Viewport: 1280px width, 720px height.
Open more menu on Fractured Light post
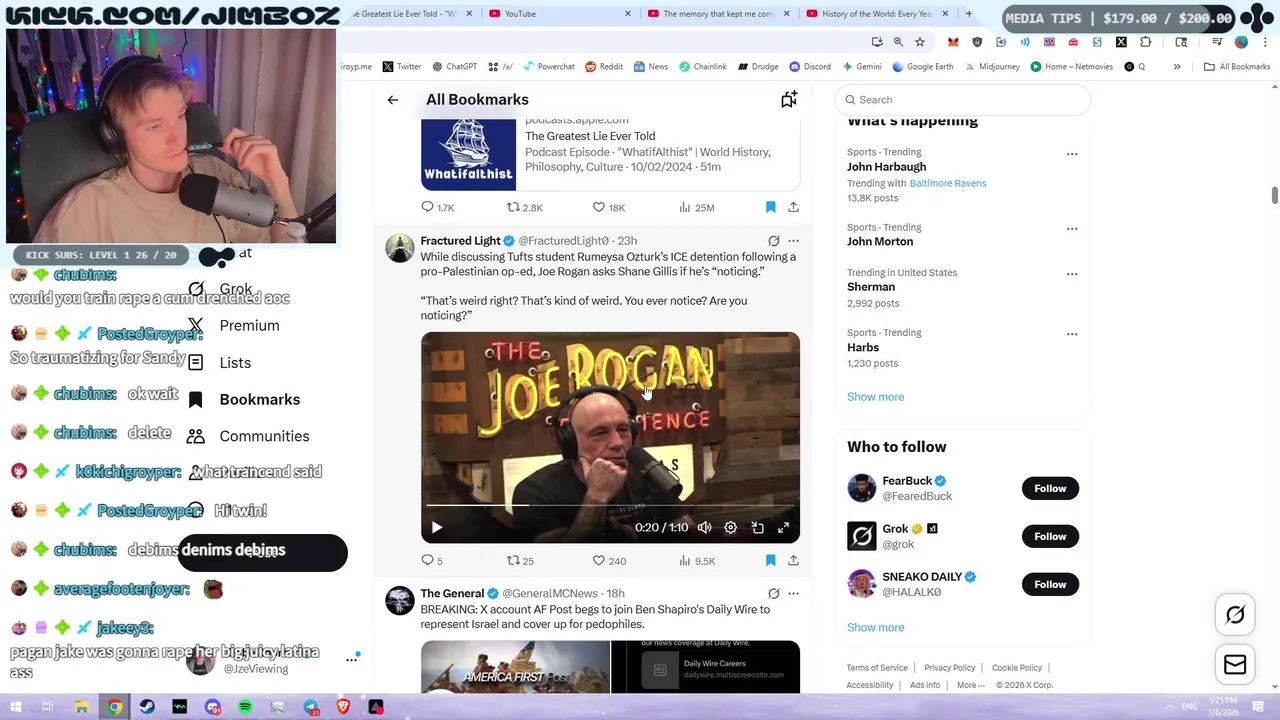click(793, 241)
